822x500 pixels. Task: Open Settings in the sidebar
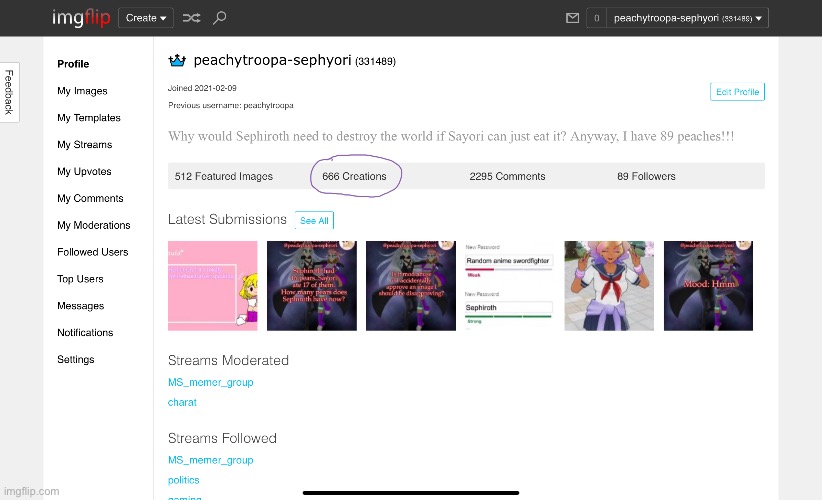tap(76, 359)
